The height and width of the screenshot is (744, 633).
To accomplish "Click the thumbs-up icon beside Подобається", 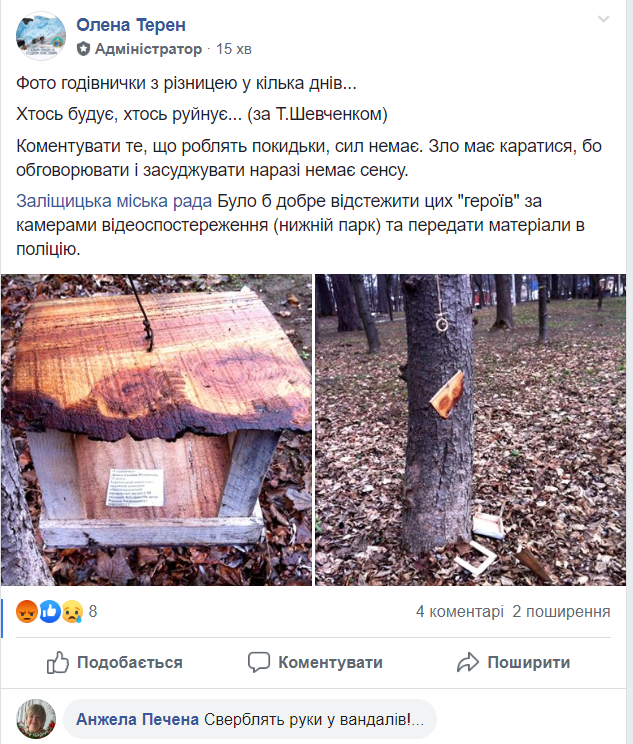I will [x=58, y=662].
